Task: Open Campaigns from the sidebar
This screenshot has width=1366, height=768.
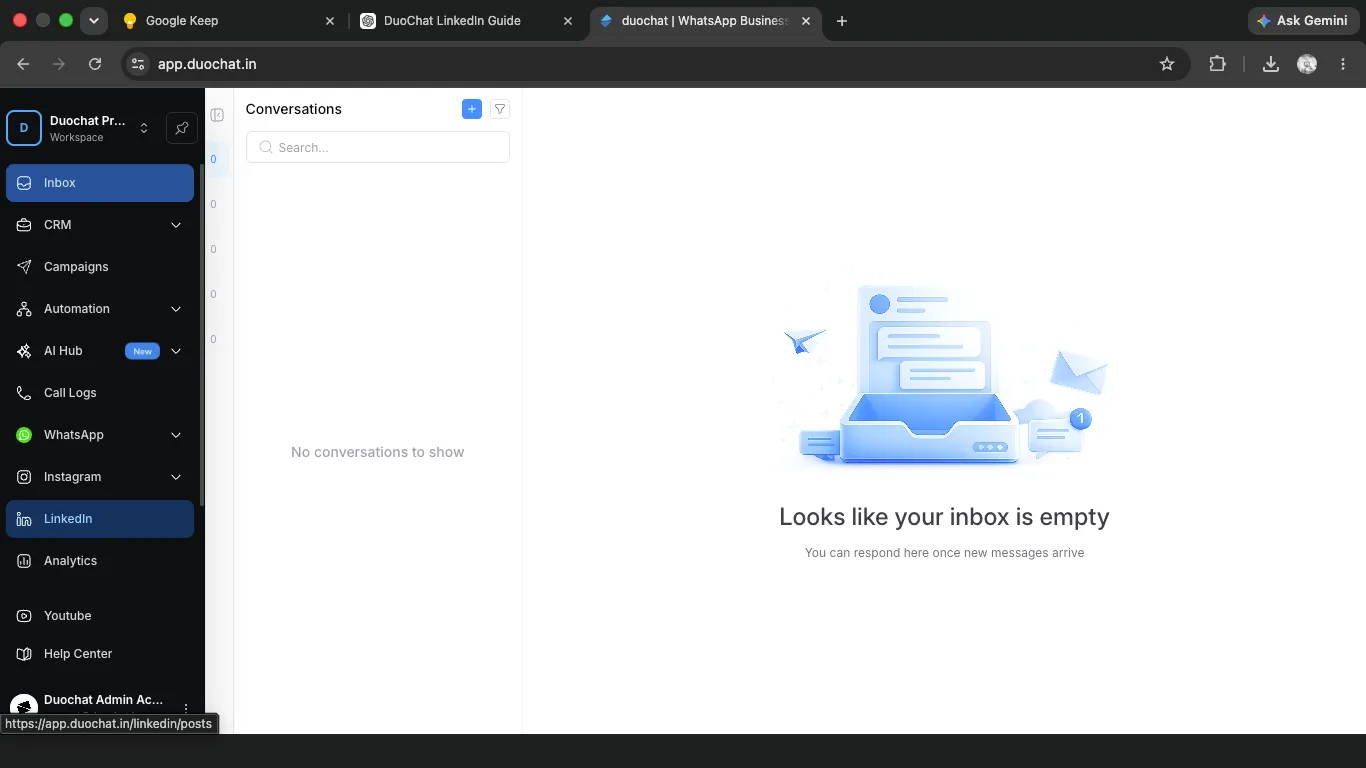Action: point(100,267)
